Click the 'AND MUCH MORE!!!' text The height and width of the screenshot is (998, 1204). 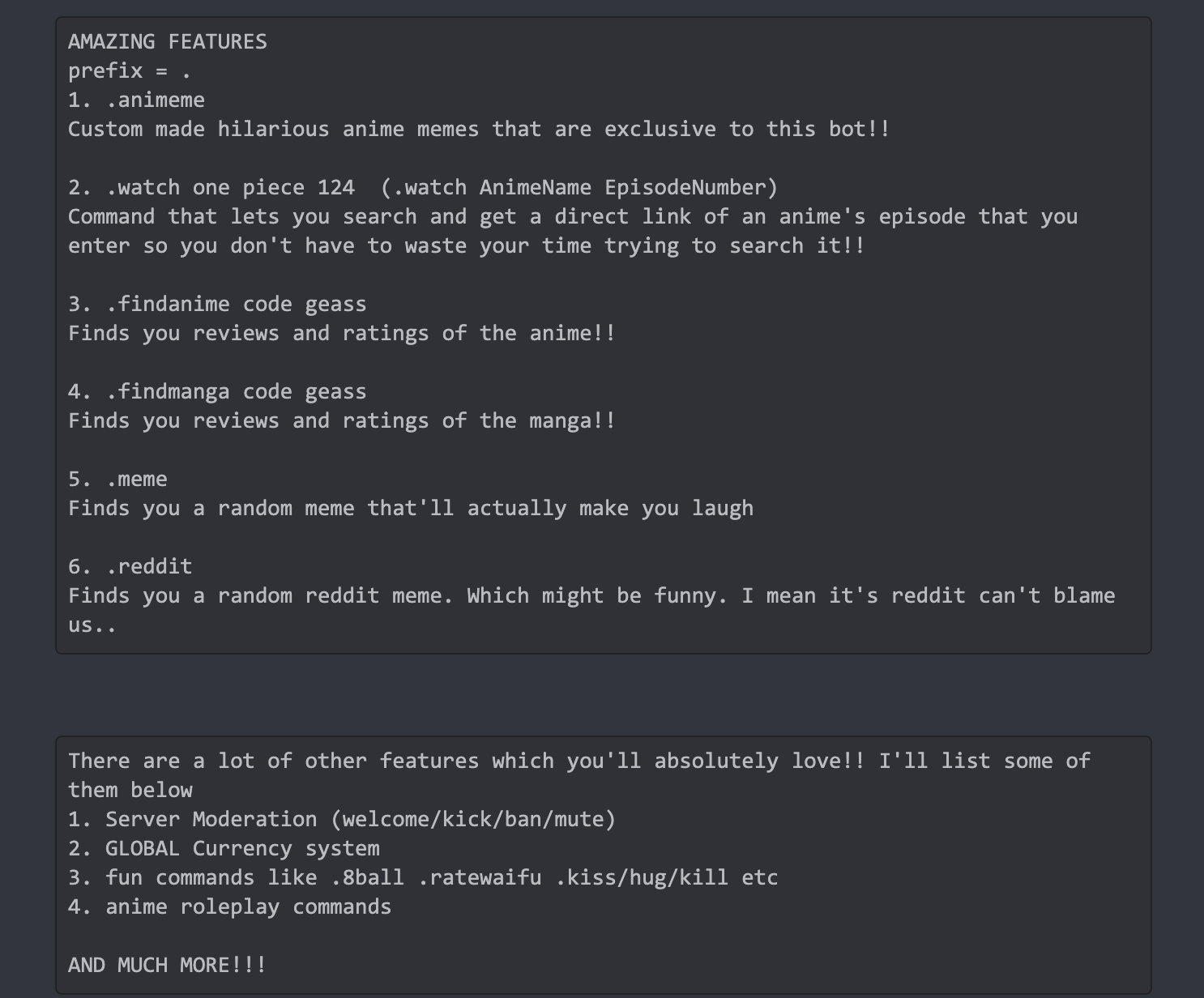click(x=168, y=965)
